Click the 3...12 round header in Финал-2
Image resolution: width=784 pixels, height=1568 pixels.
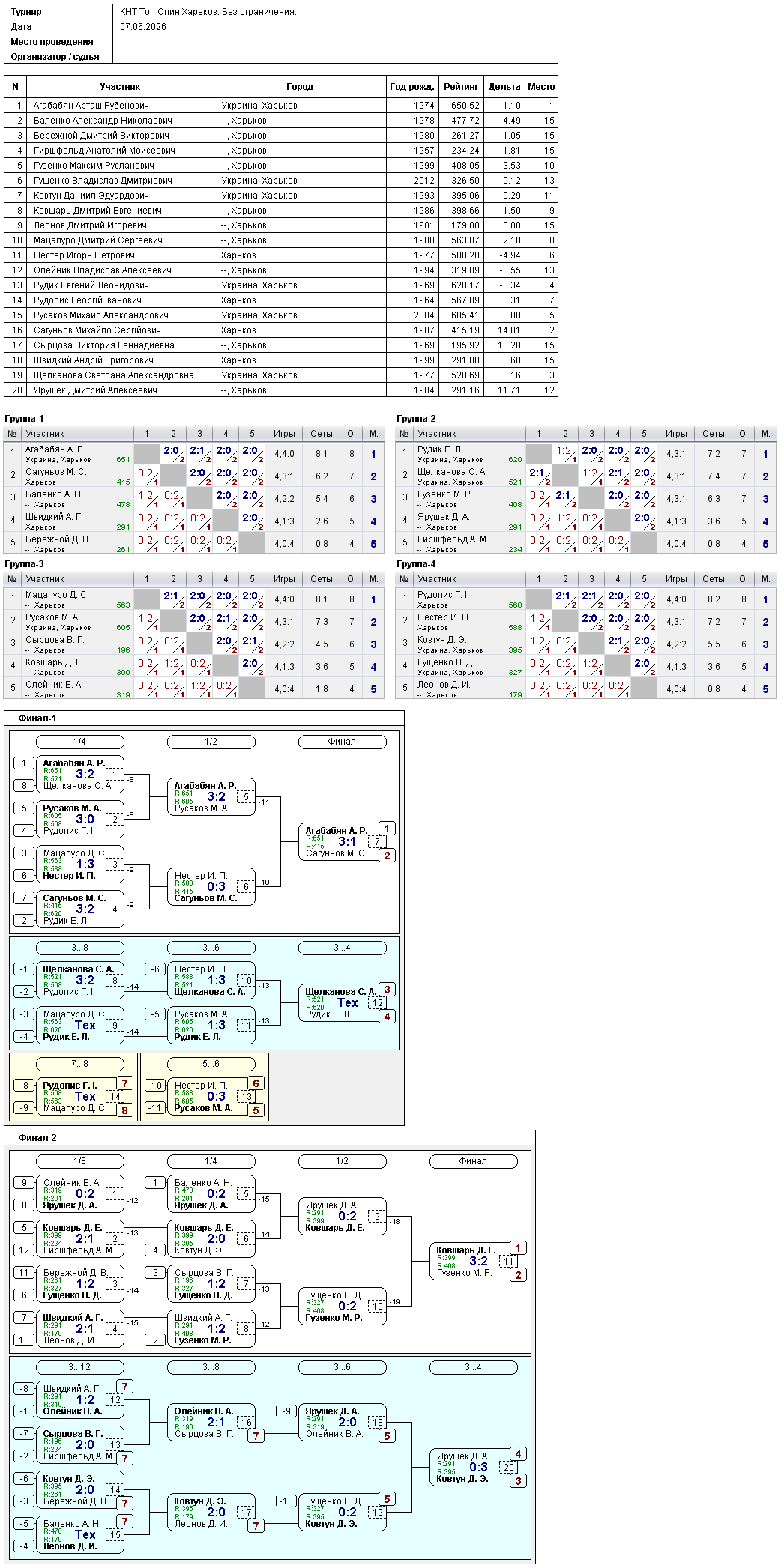[x=79, y=1367]
